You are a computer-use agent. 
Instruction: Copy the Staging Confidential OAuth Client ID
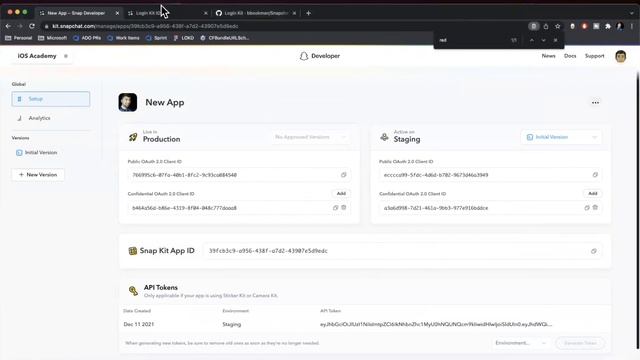tap(587, 207)
